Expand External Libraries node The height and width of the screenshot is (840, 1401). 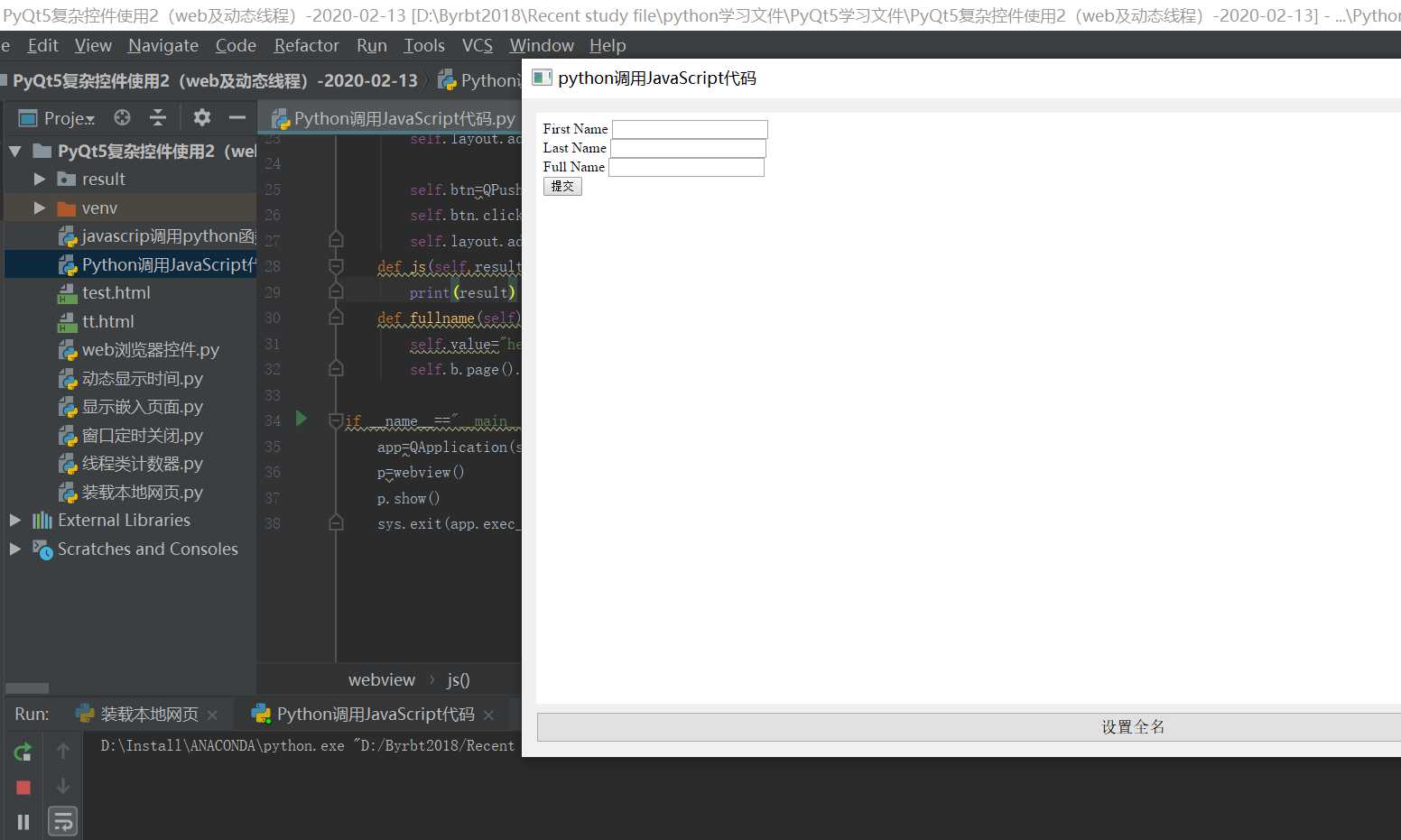14,521
